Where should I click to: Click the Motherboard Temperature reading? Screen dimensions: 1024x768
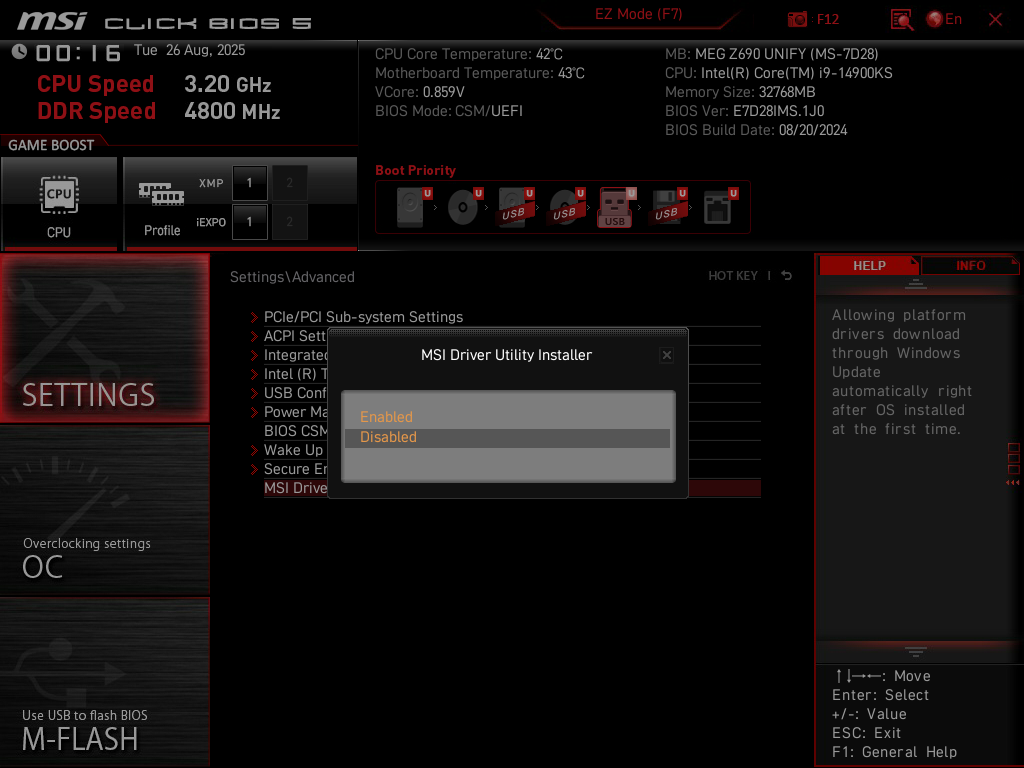479,73
